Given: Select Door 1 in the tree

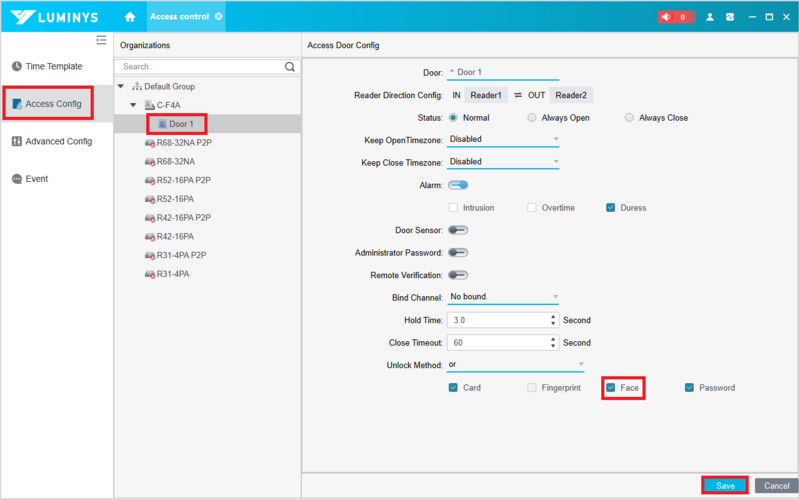Looking at the screenshot, I should [181, 124].
